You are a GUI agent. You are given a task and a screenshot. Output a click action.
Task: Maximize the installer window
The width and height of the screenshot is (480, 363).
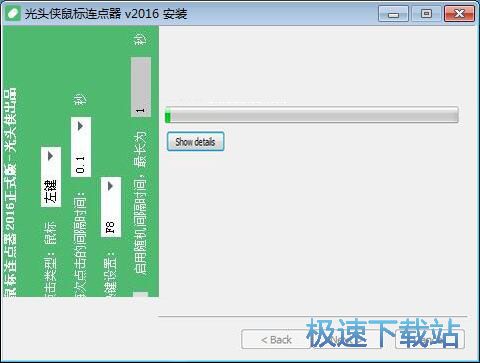tap(426, 14)
